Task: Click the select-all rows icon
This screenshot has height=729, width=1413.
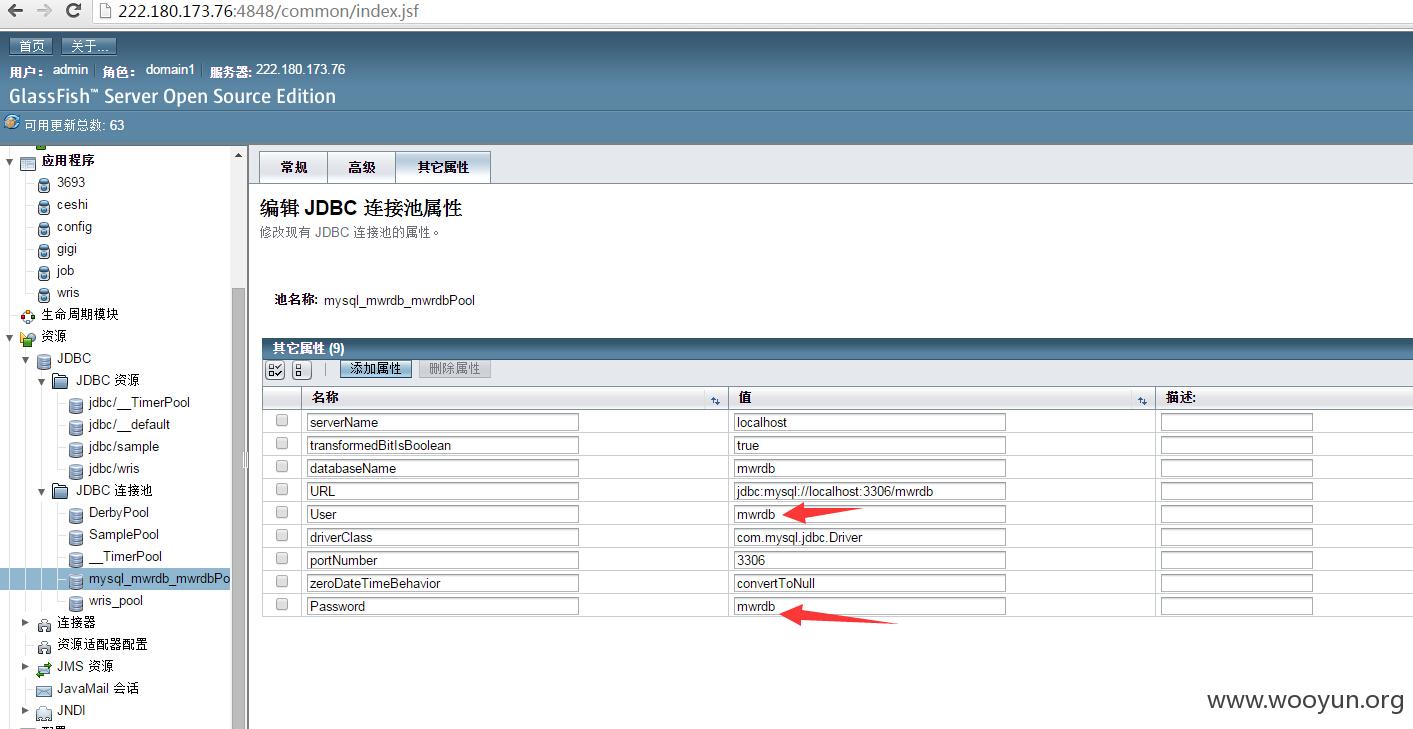Action: click(x=275, y=370)
